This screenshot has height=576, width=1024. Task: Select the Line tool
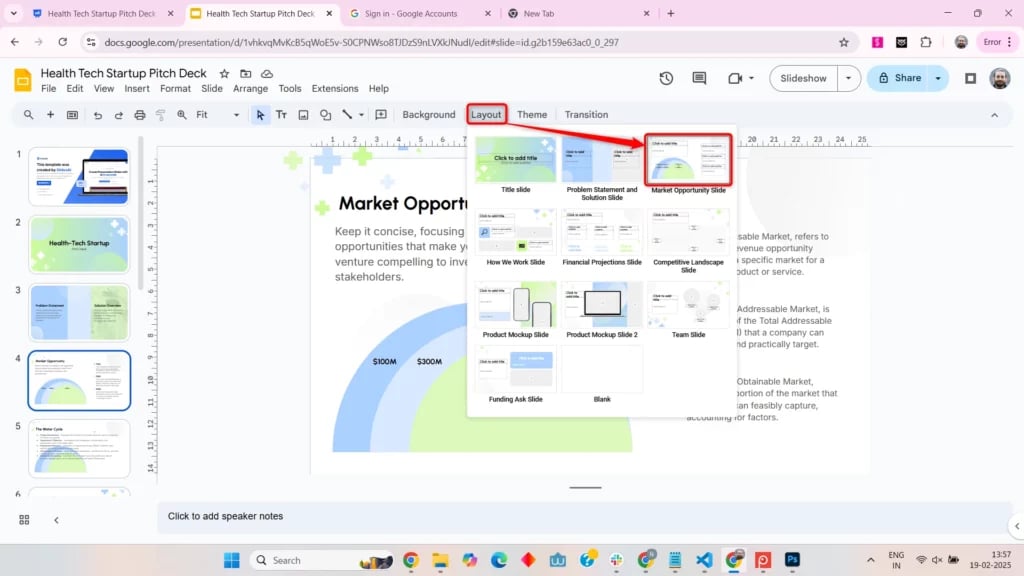pyautogui.click(x=347, y=114)
